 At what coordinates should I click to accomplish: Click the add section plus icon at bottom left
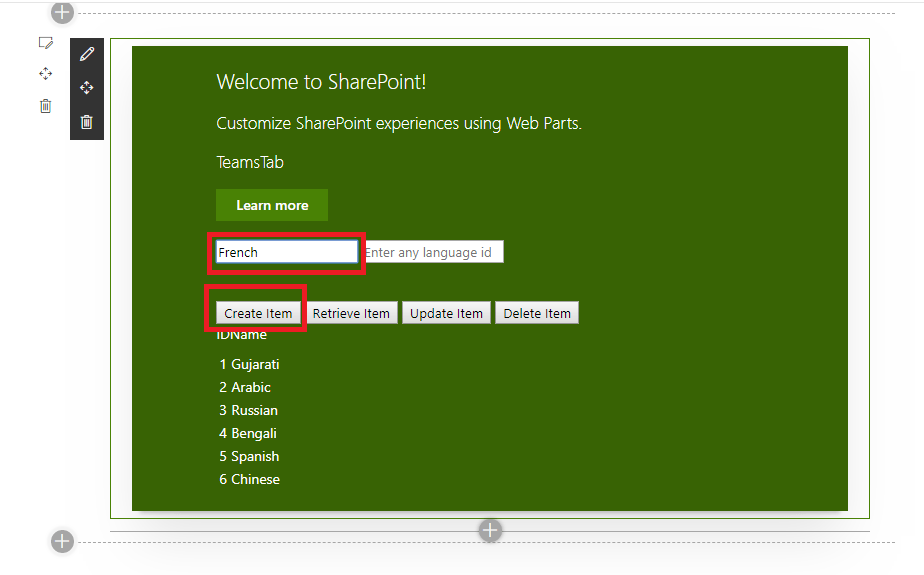(62, 541)
